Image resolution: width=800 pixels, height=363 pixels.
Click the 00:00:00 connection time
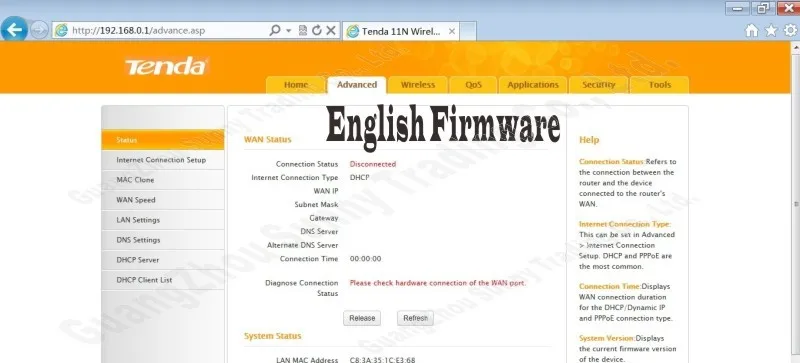click(x=365, y=259)
